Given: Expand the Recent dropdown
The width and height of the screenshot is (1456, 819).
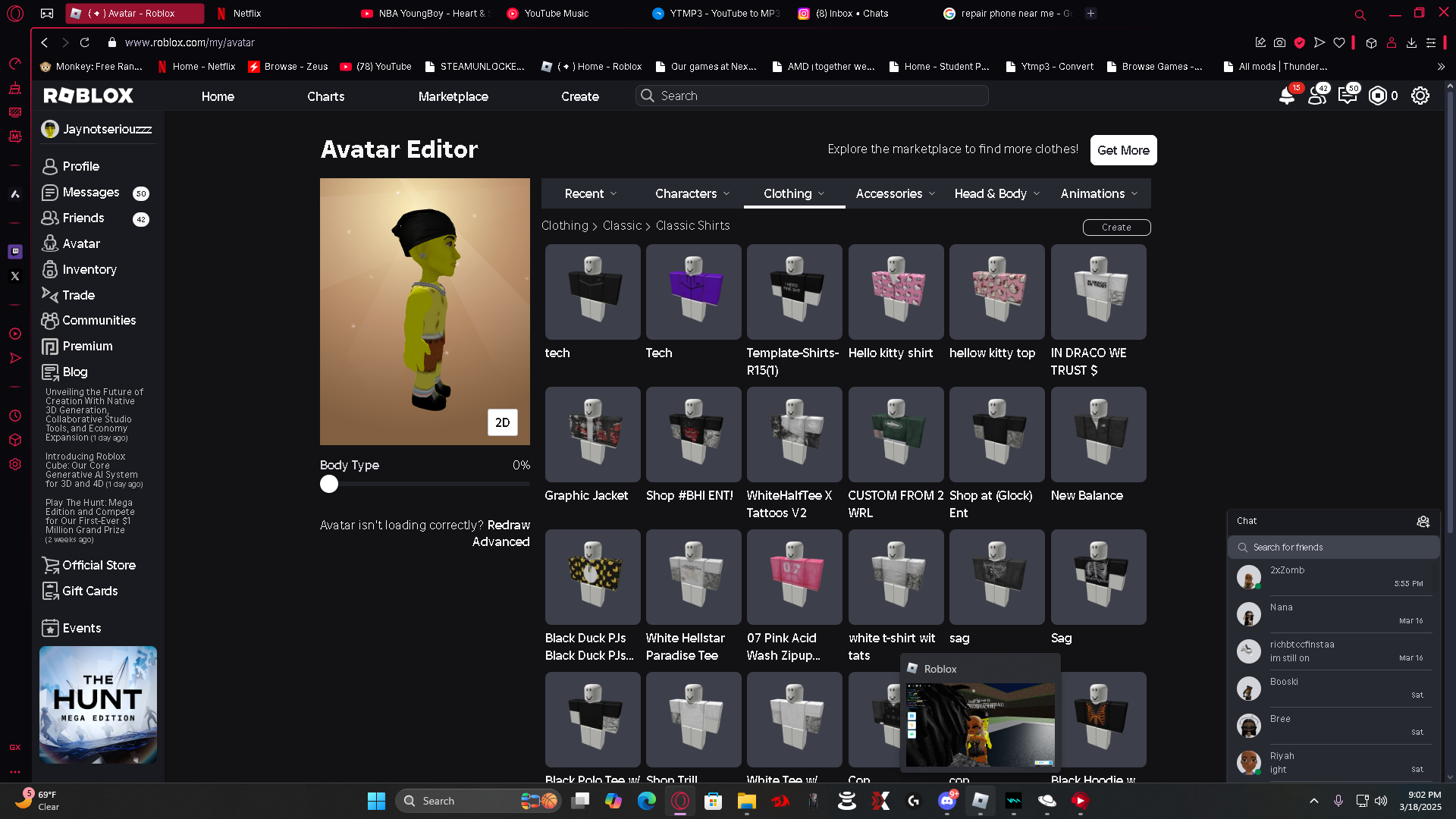Looking at the screenshot, I should click(591, 194).
